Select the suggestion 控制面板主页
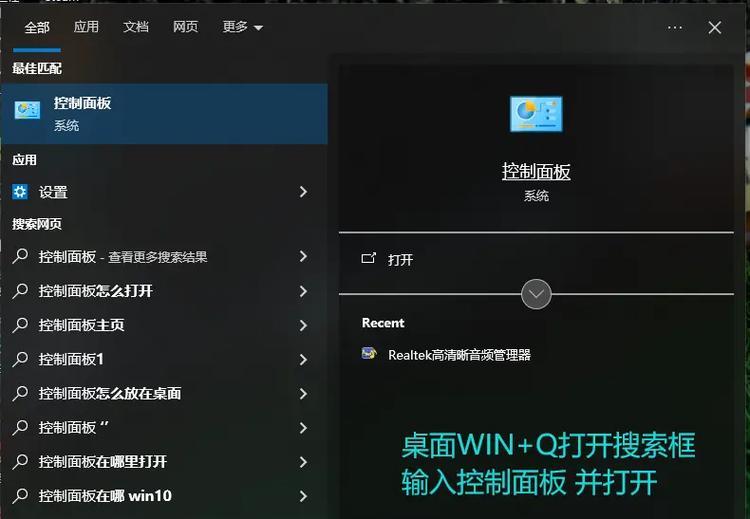 click(x=164, y=325)
